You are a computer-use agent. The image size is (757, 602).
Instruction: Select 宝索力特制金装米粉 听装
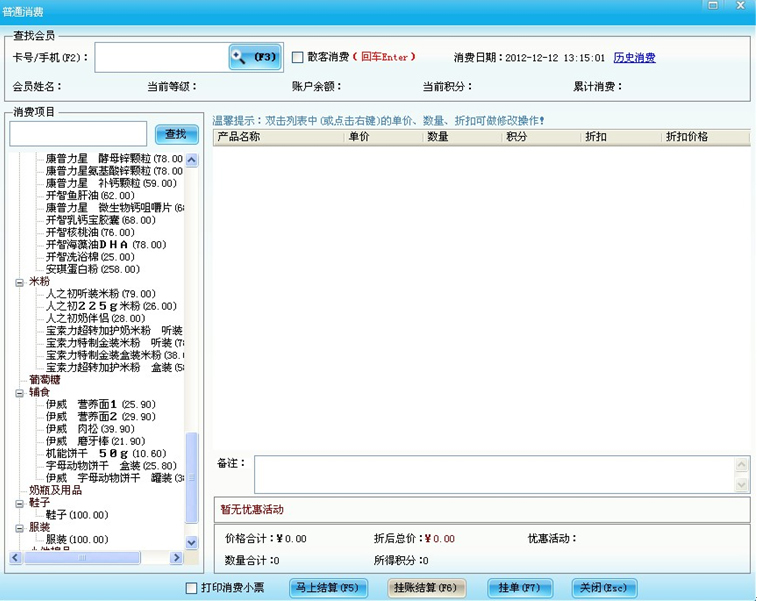114,343
